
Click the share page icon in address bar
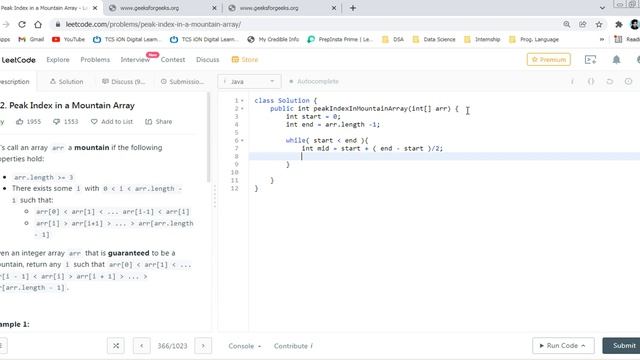[582, 24]
